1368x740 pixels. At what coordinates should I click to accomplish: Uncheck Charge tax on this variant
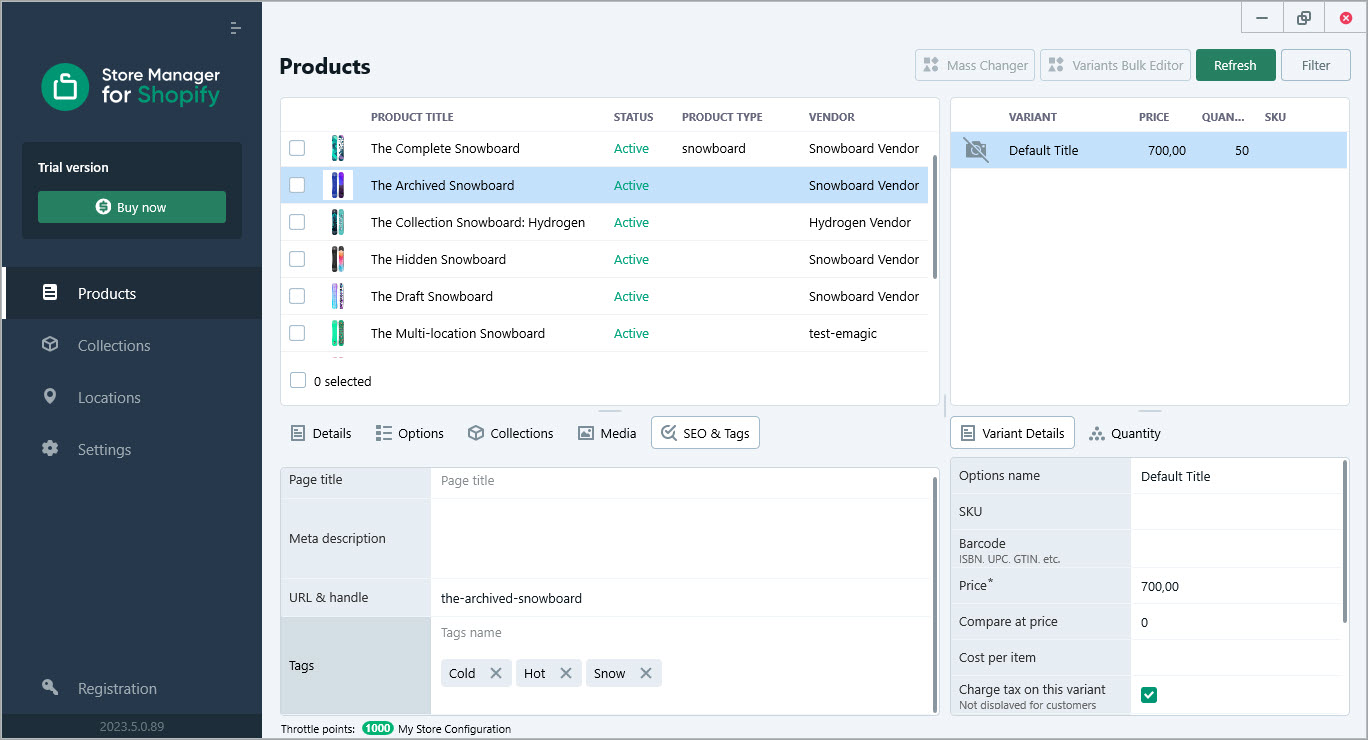tap(1149, 694)
